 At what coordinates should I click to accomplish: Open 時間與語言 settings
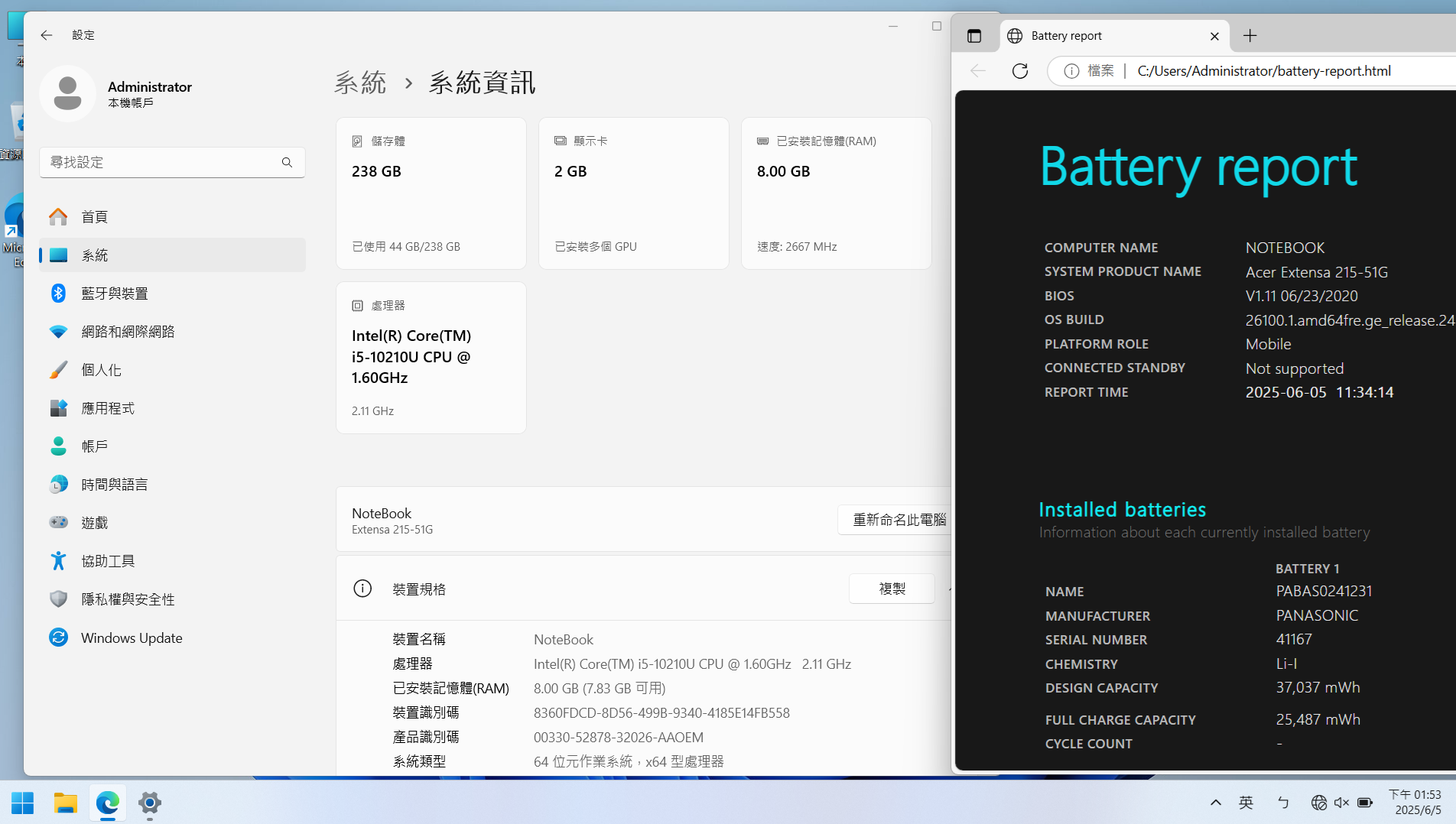click(172, 485)
